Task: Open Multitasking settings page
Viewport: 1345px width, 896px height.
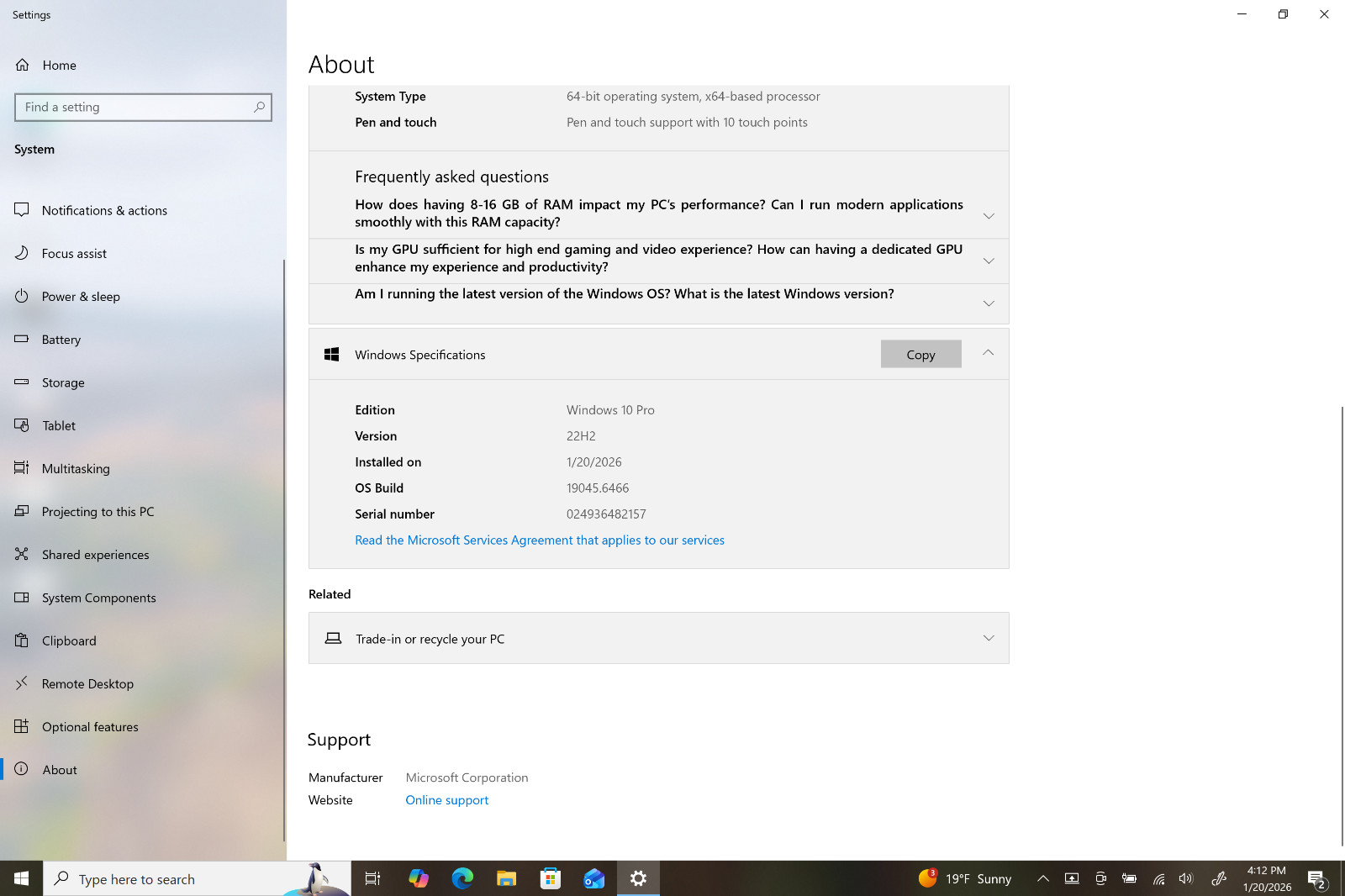Action: pyautogui.click(x=143, y=468)
